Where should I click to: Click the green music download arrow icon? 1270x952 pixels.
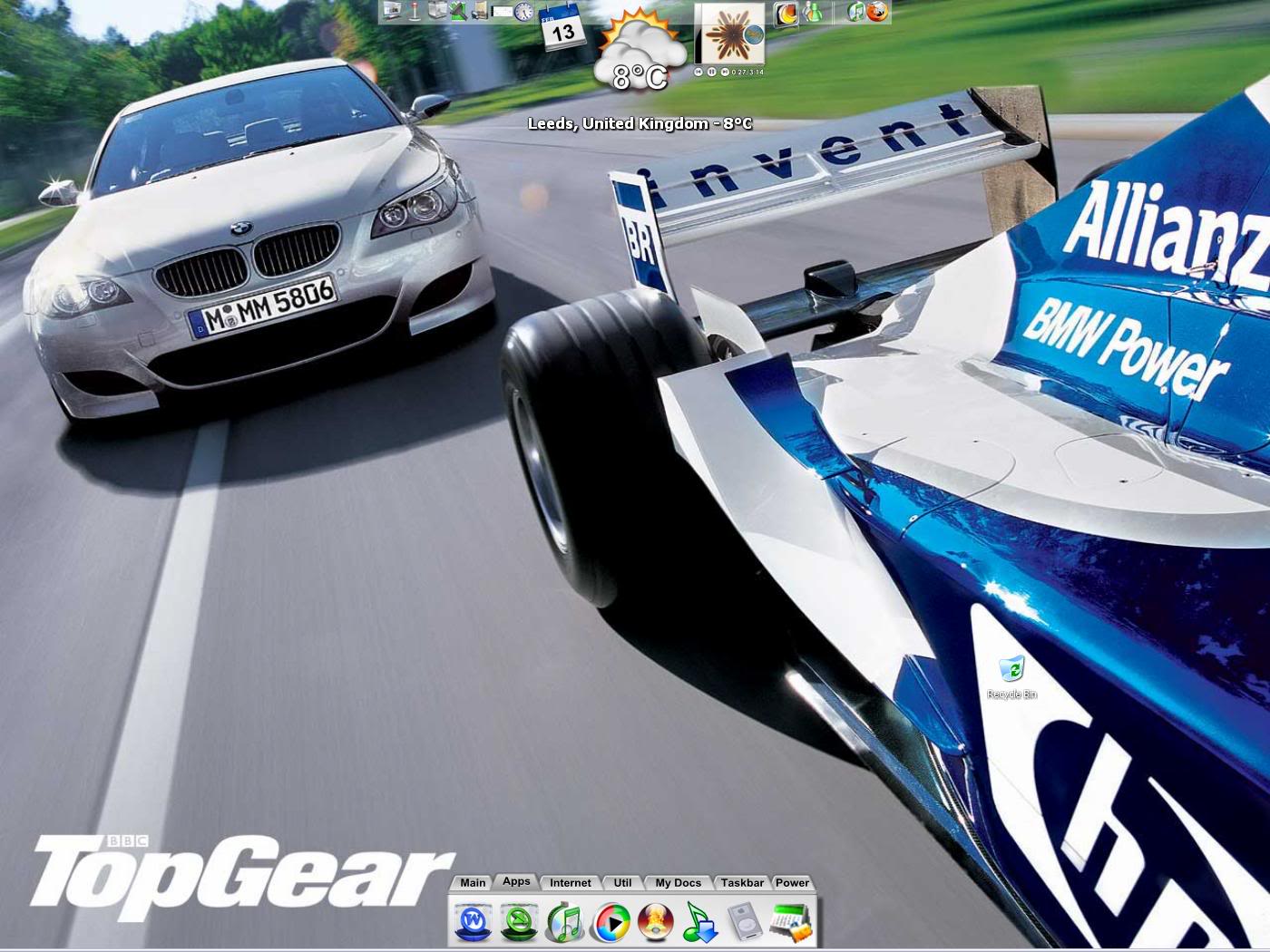click(x=699, y=925)
